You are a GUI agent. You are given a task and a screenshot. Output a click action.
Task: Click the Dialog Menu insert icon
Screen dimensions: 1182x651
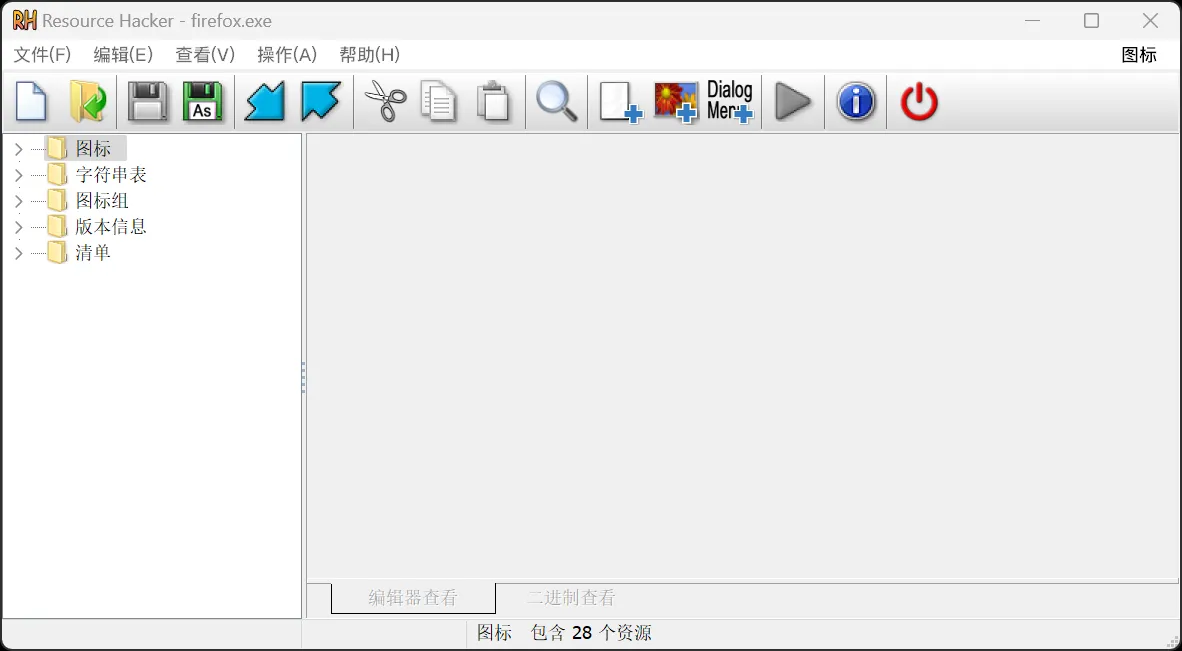point(729,102)
